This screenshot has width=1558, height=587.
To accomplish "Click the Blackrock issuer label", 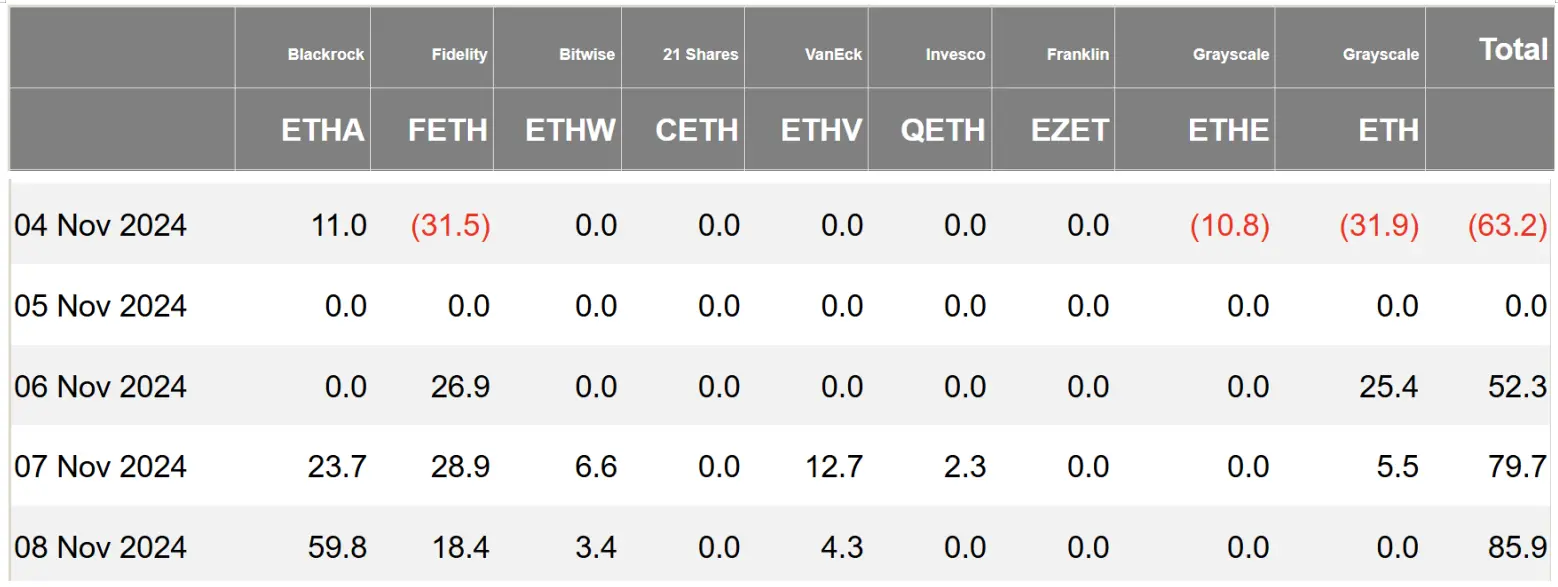I will pos(326,54).
